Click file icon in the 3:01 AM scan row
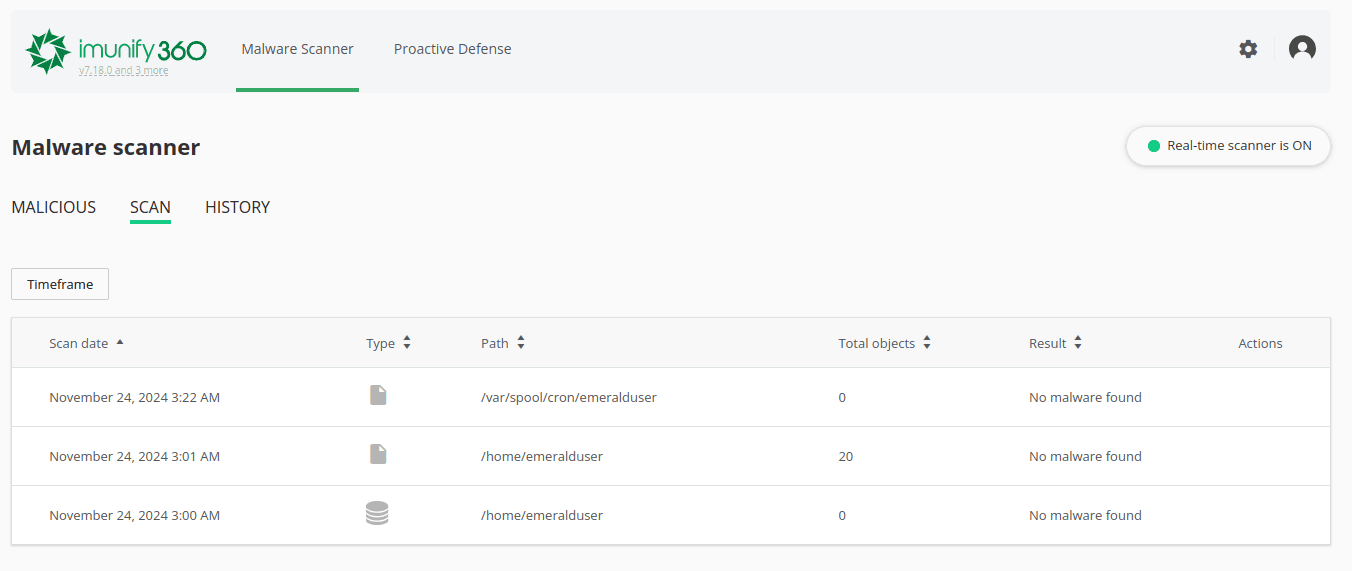Screen dimensions: 1352x571 point(377,455)
